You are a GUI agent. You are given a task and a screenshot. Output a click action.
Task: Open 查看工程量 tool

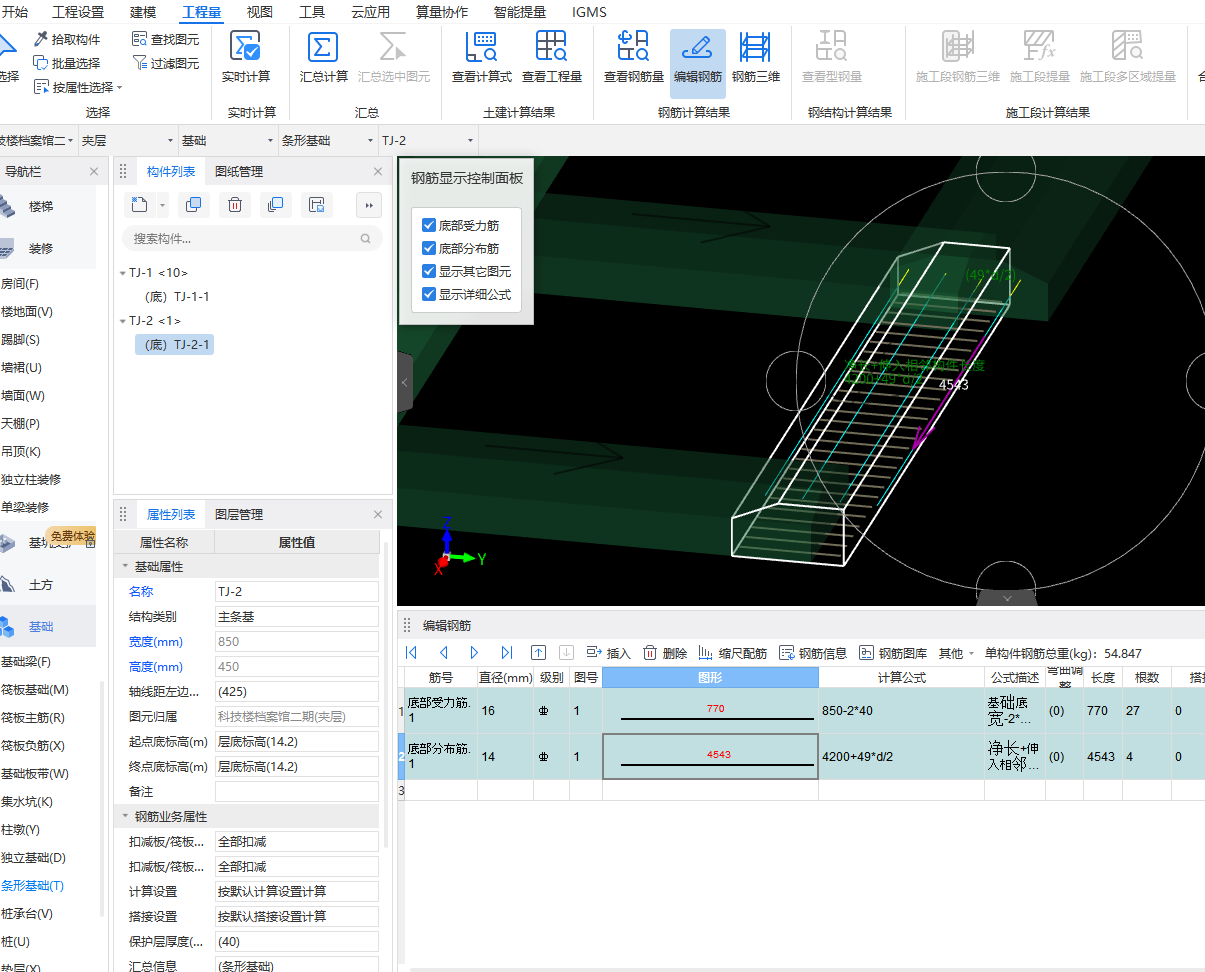pos(551,57)
